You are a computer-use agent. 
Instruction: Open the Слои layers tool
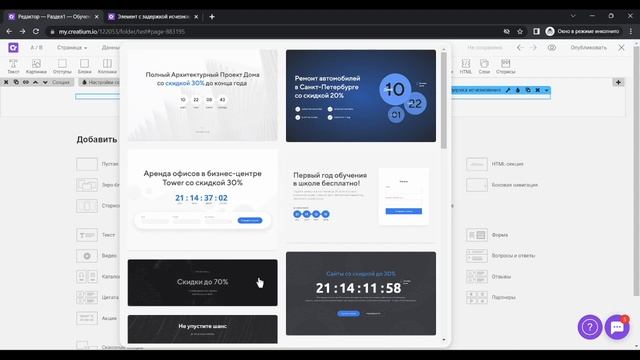[484, 66]
